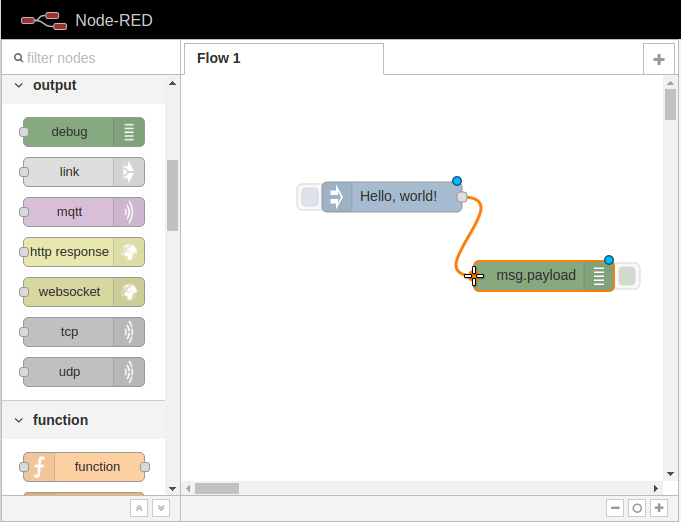Select the websocket output node

coord(84,292)
